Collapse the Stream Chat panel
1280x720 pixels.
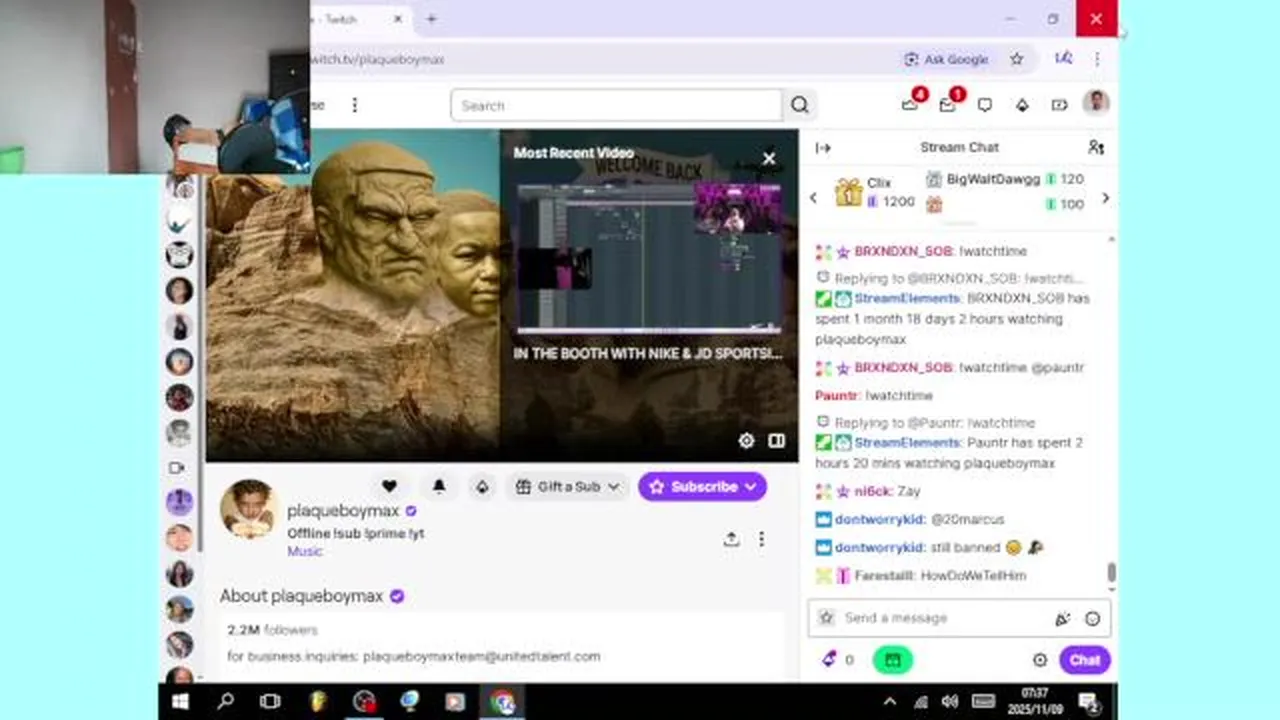point(823,148)
